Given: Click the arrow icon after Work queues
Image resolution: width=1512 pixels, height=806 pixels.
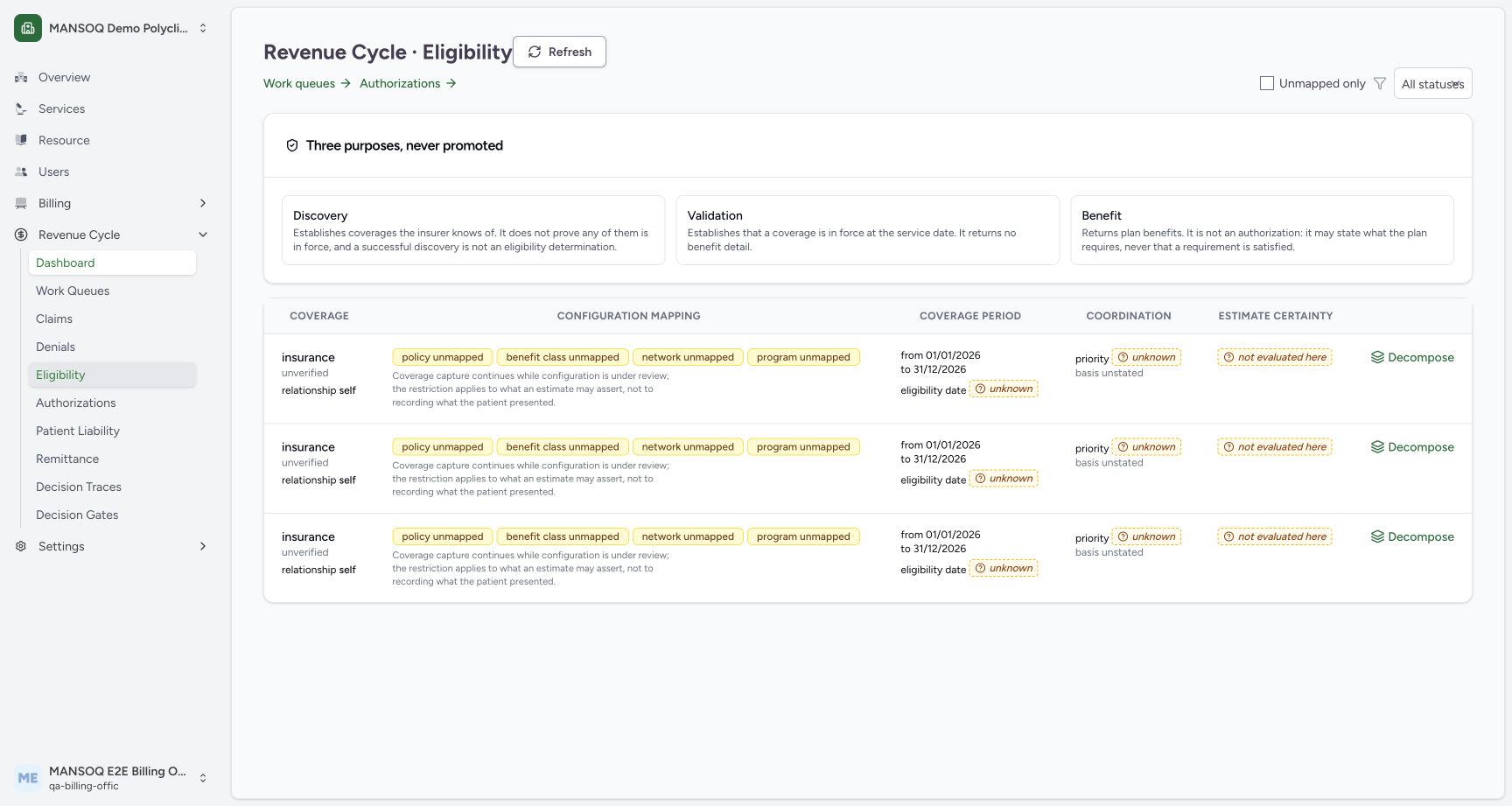Looking at the screenshot, I should tap(346, 83).
